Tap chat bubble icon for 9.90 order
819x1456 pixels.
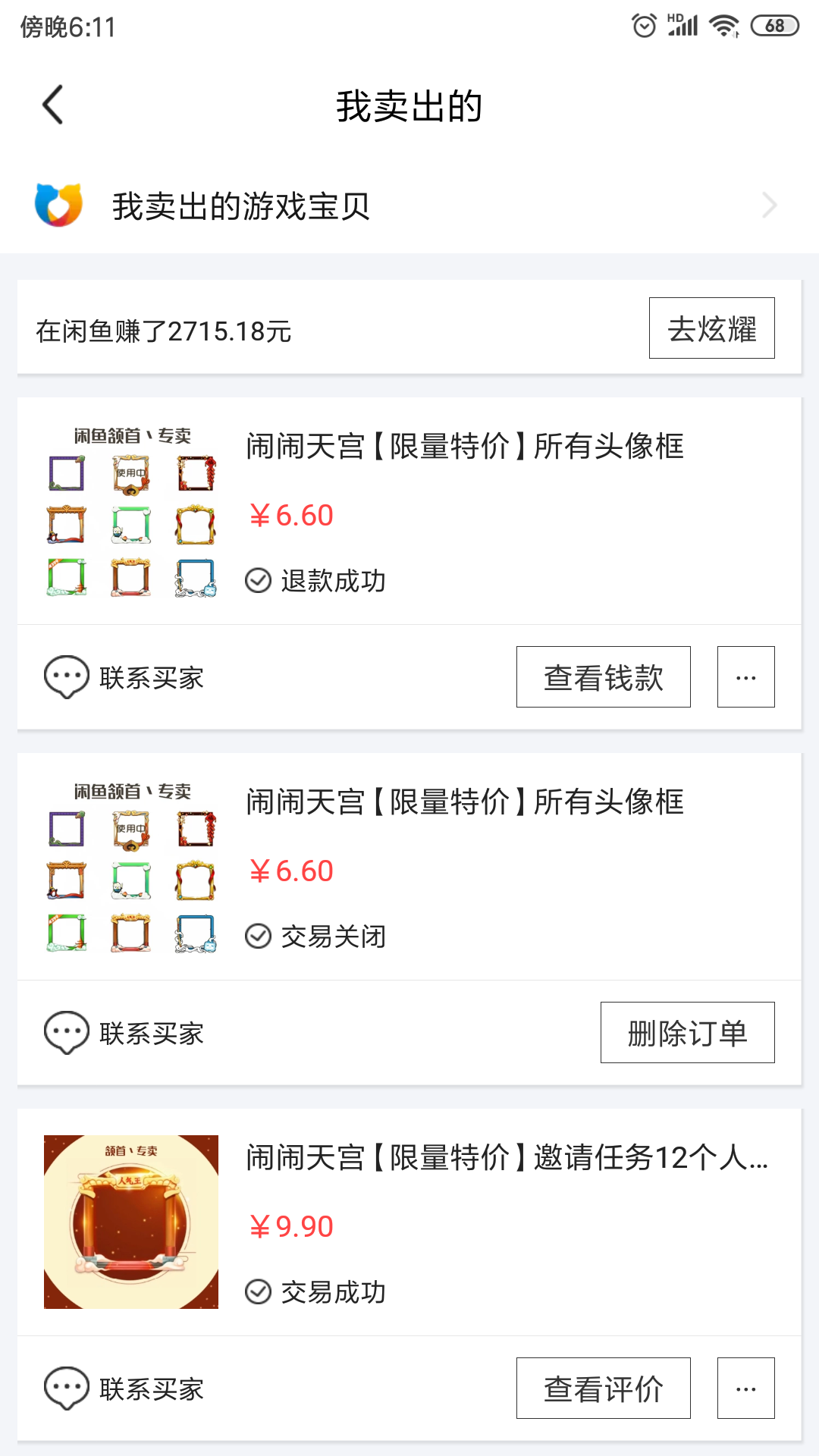[x=67, y=1388]
